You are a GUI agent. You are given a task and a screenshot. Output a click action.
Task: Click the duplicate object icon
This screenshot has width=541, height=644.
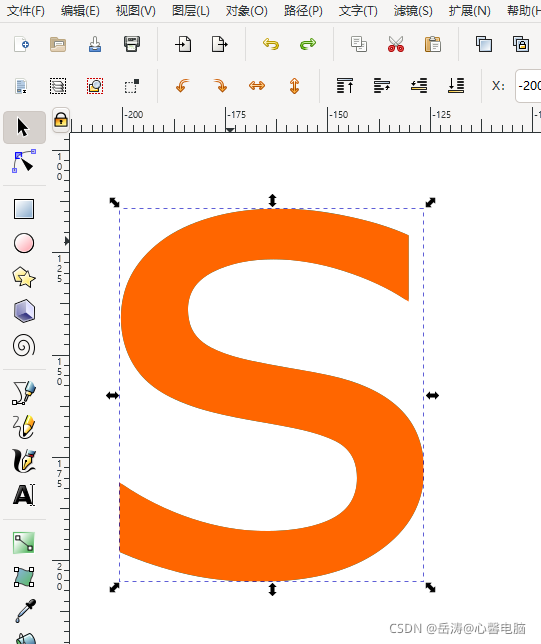coord(484,44)
